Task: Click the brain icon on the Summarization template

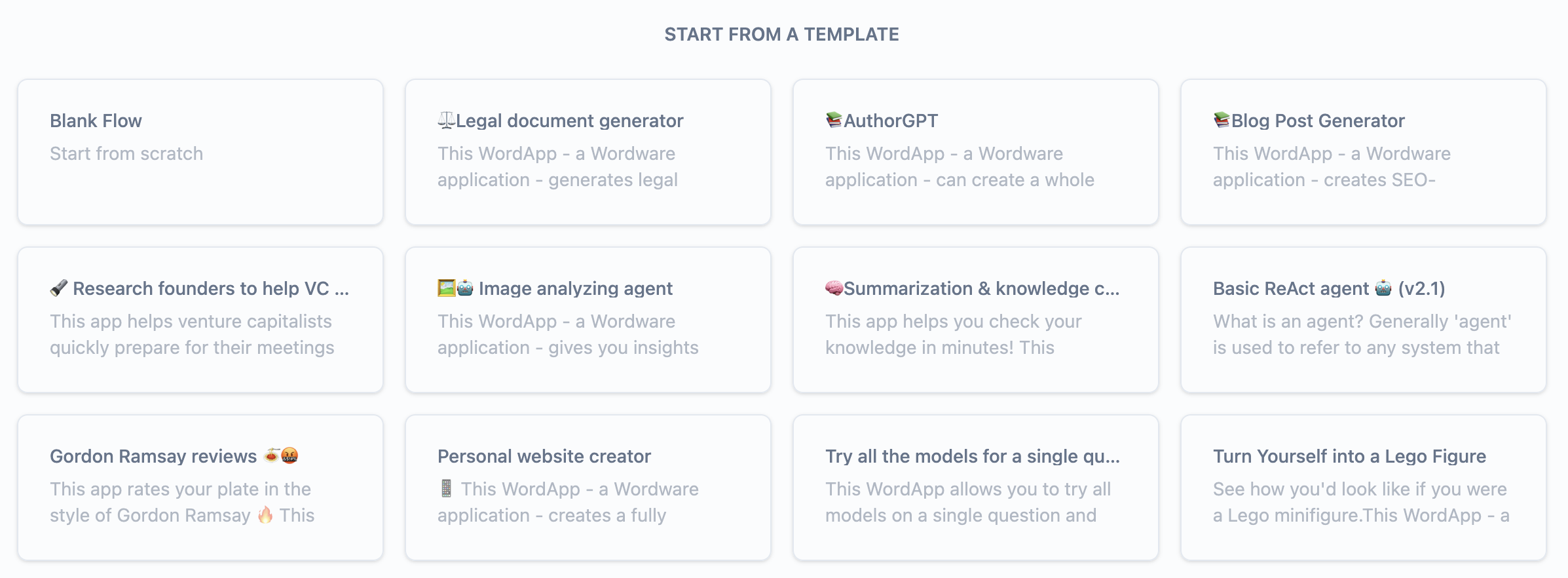Action: (x=833, y=288)
